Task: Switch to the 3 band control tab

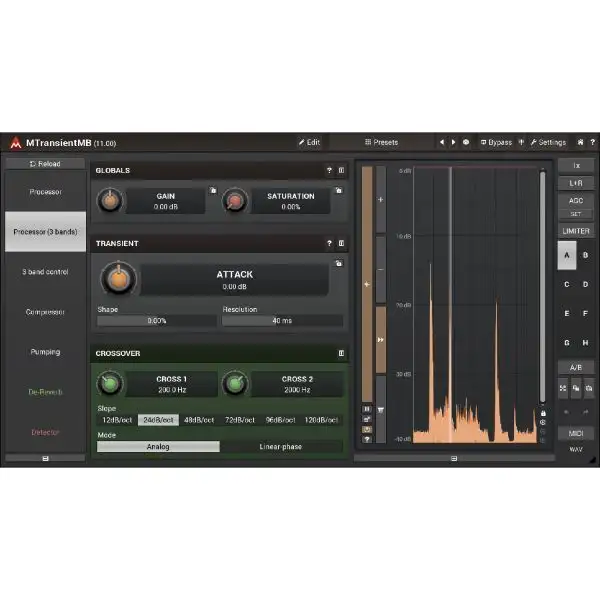Action: [x=45, y=272]
